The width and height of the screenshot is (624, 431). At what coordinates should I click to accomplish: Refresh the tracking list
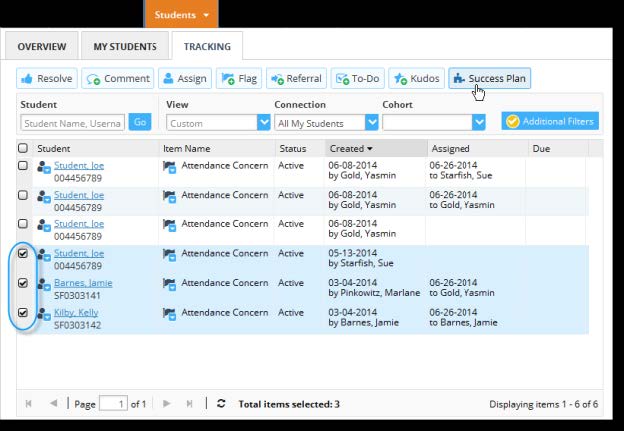221,404
